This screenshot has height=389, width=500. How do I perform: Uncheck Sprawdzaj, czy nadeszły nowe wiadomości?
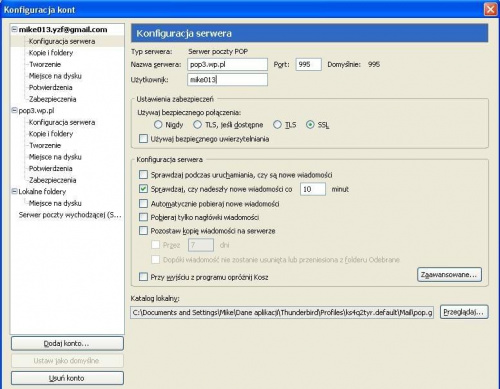(143, 189)
